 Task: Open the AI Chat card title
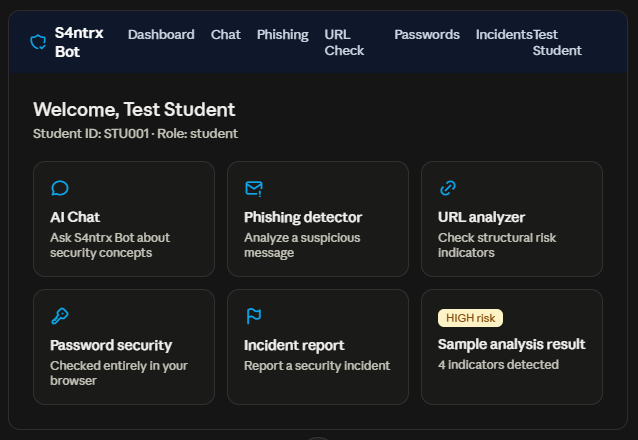click(x=75, y=217)
